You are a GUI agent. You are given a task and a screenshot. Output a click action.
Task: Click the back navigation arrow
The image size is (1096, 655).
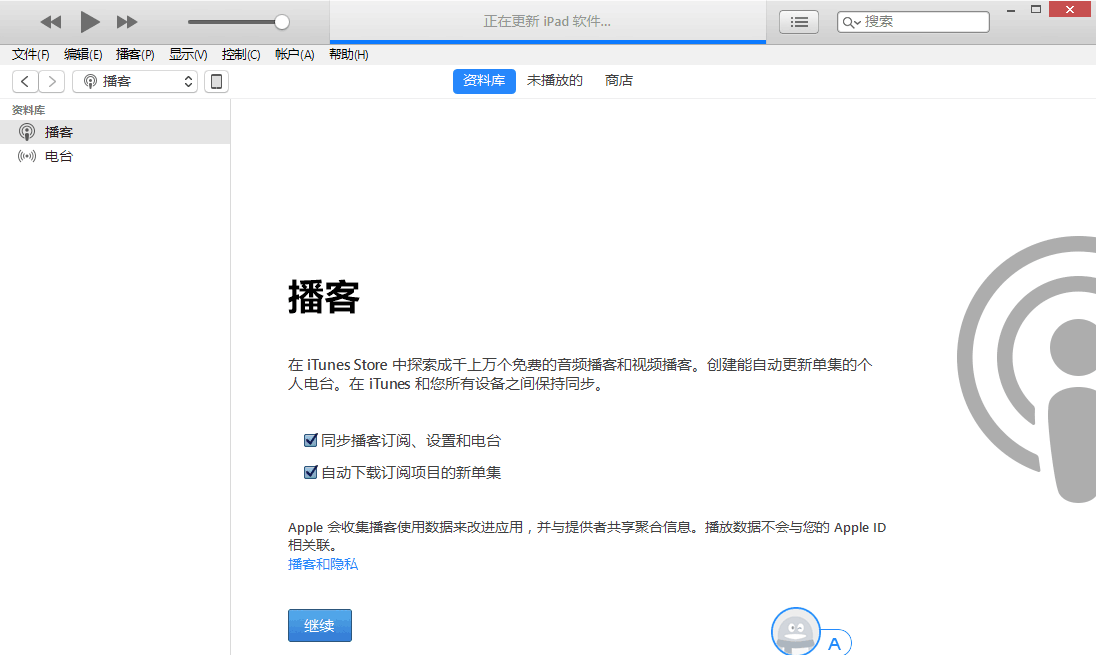click(x=24, y=81)
